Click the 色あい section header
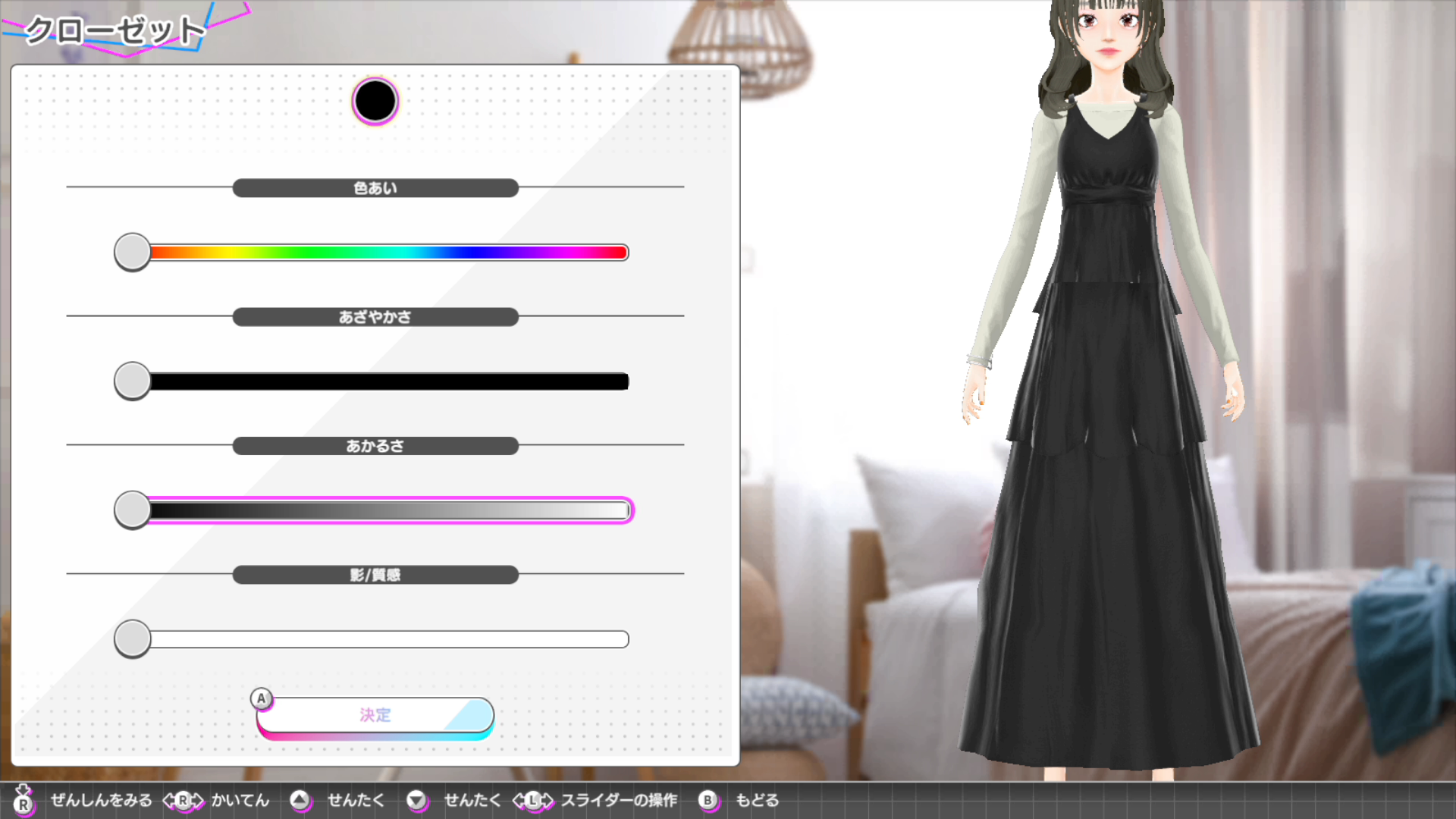Image resolution: width=1456 pixels, height=819 pixels. pyautogui.click(x=375, y=188)
